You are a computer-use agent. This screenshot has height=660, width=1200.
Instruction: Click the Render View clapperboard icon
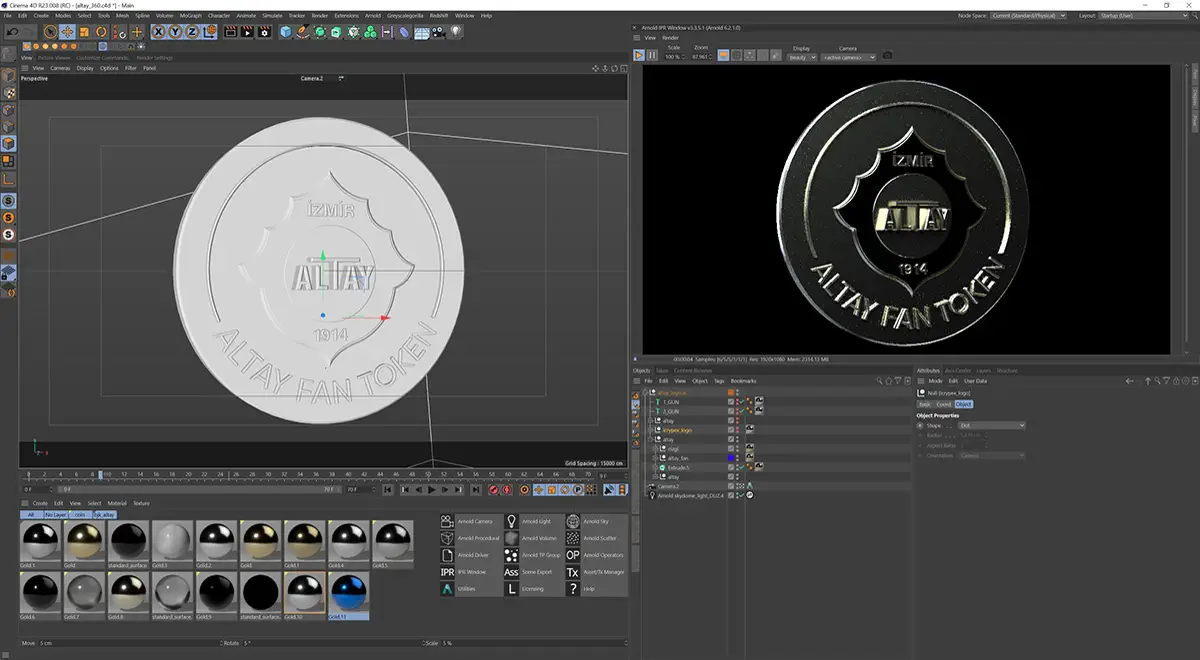click(231, 32)
